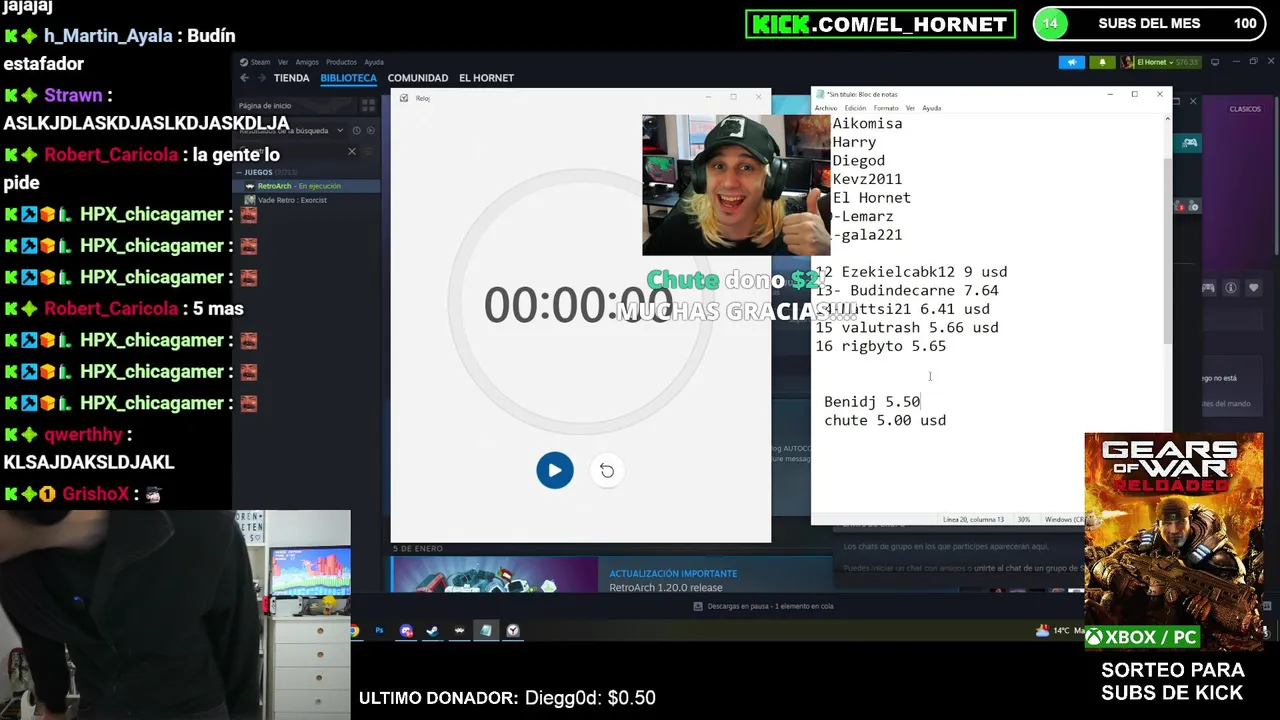The image size is (1280, 720).
Task: Open Chrome from the taskbar
Action: (354, 631)
